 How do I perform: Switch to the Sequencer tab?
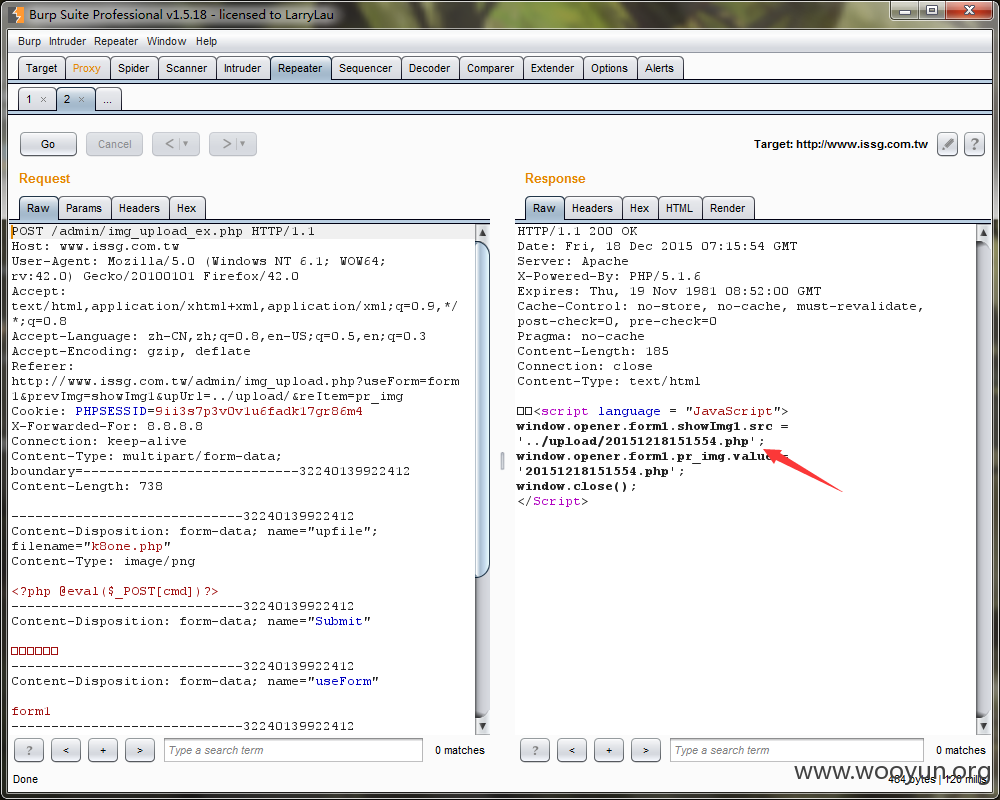(x=365, y=68)
